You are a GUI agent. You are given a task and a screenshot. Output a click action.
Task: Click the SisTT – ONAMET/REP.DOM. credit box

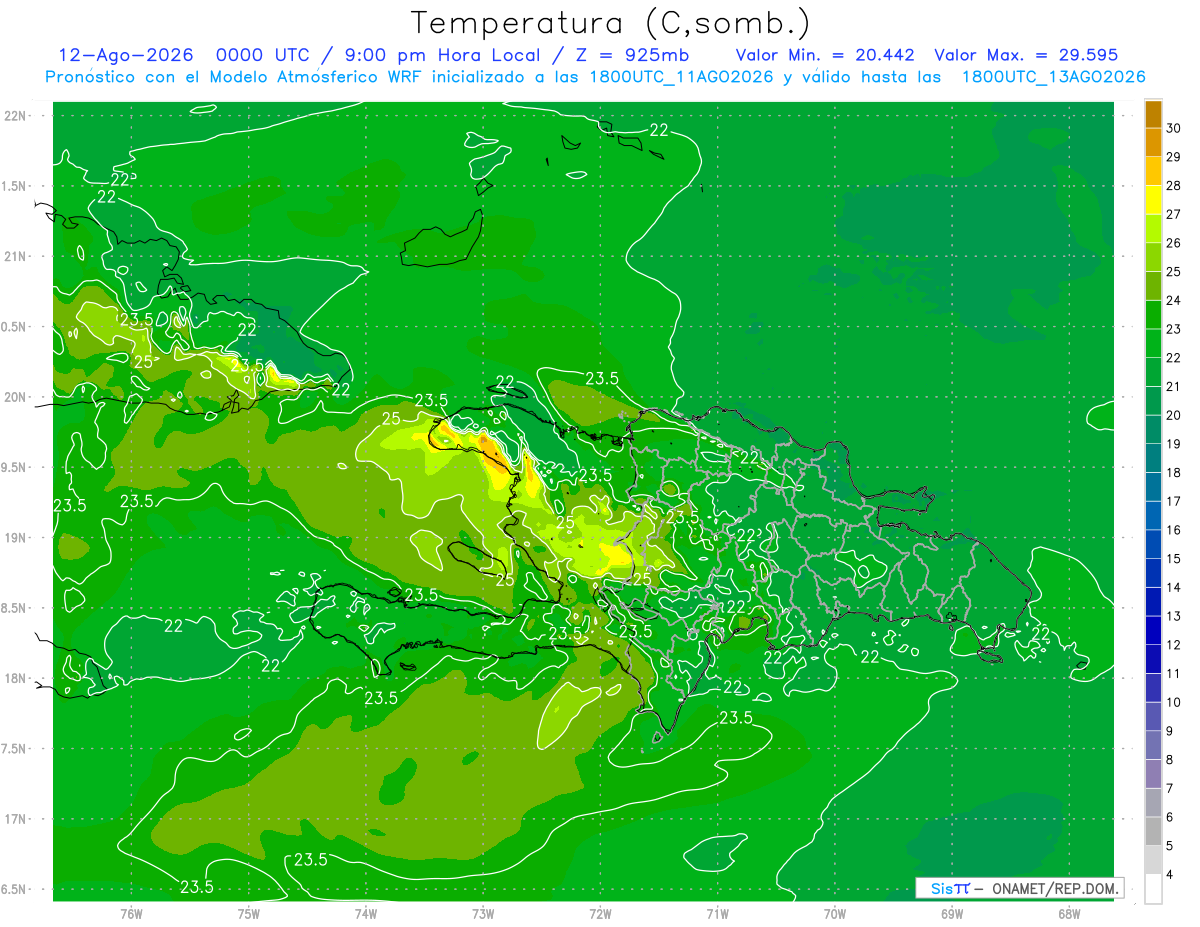point(1019,888)
